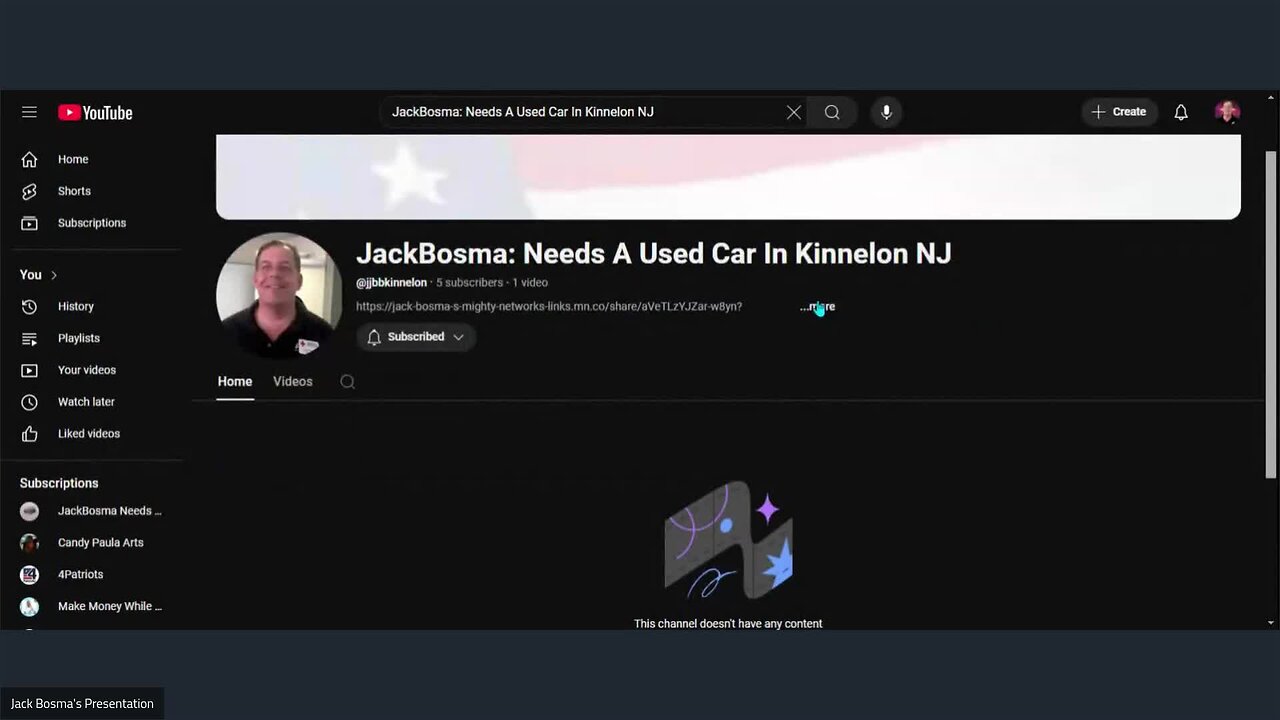Open Subscriptions in the sidebar
The image size is (1280, 720).
[91, 223]
